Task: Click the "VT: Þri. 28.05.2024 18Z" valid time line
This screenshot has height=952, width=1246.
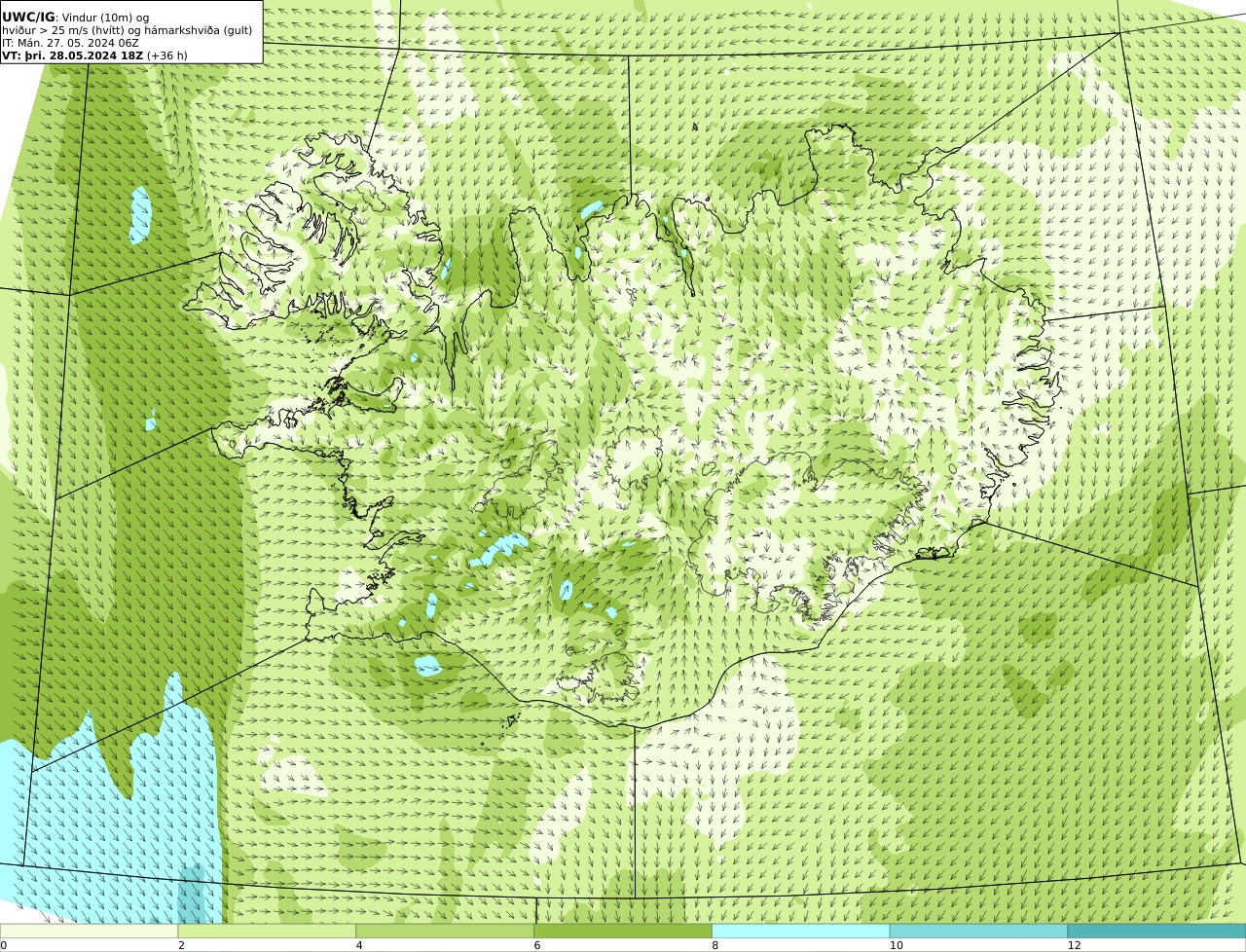Action: coord(73,55)
